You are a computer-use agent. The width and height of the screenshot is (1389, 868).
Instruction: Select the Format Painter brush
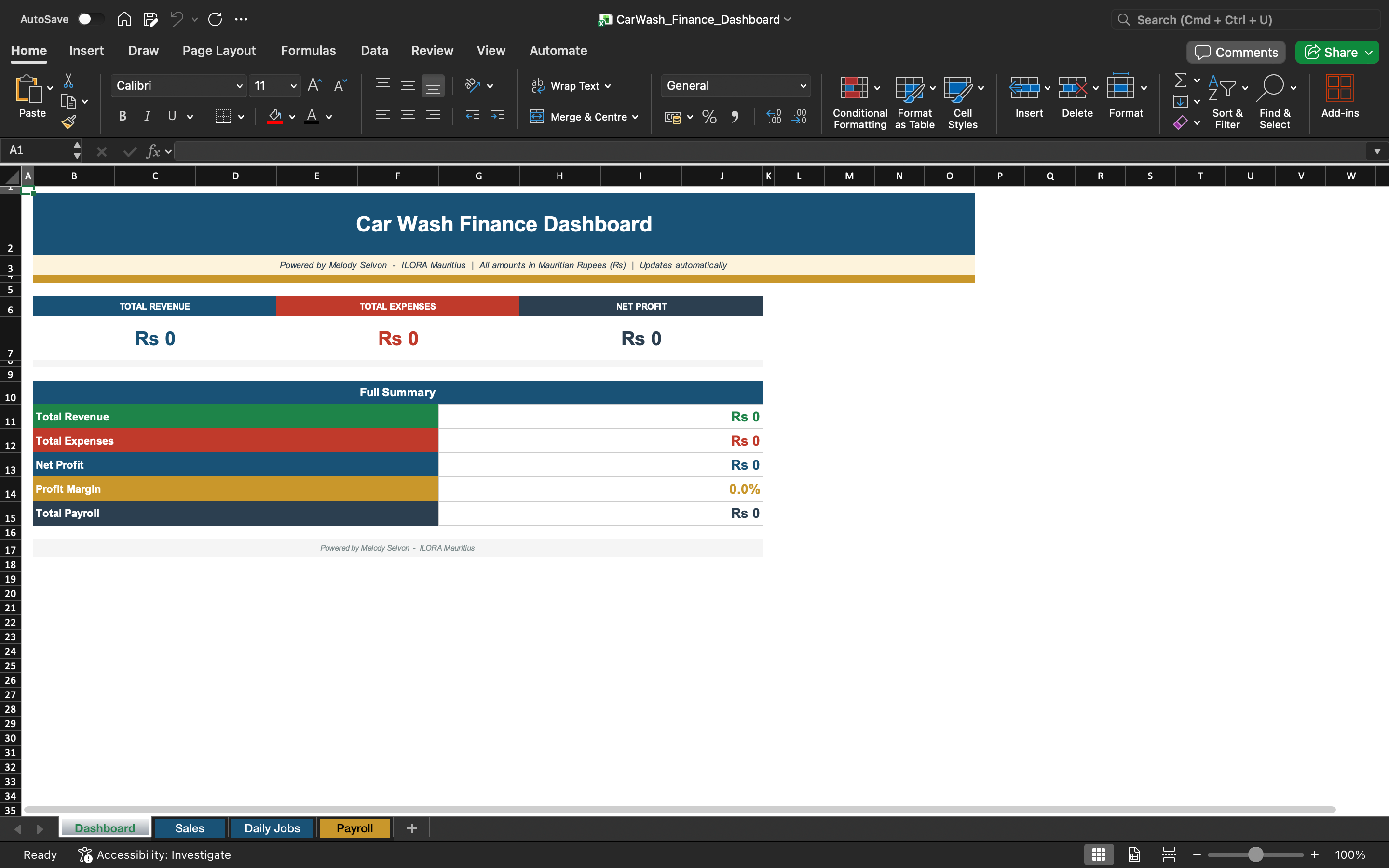[x=68, y=122]
